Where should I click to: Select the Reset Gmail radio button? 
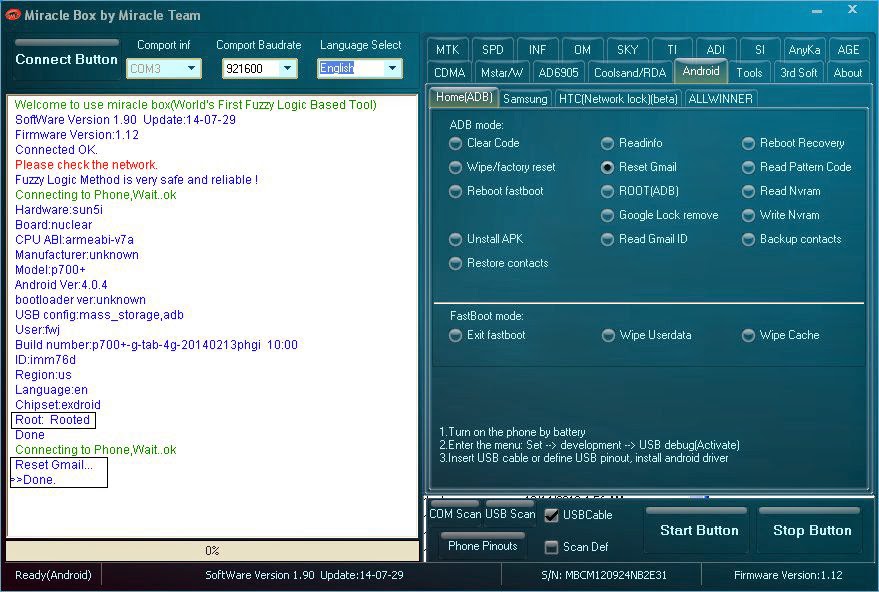(x=607, y=168)
